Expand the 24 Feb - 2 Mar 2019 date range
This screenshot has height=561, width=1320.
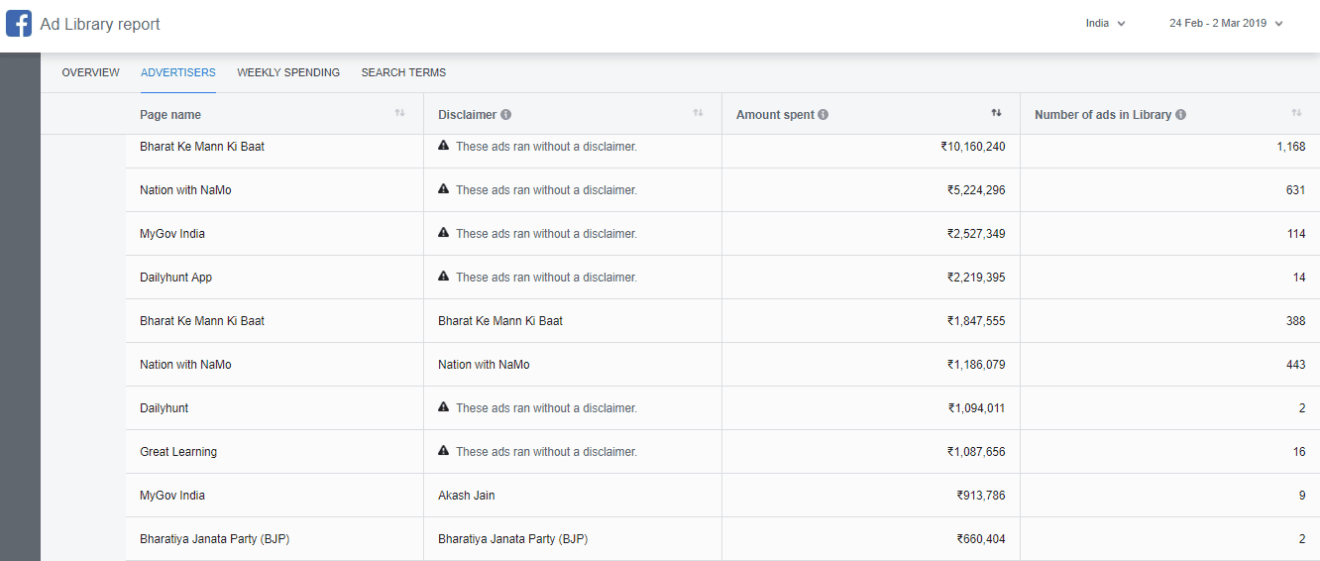1225,23
